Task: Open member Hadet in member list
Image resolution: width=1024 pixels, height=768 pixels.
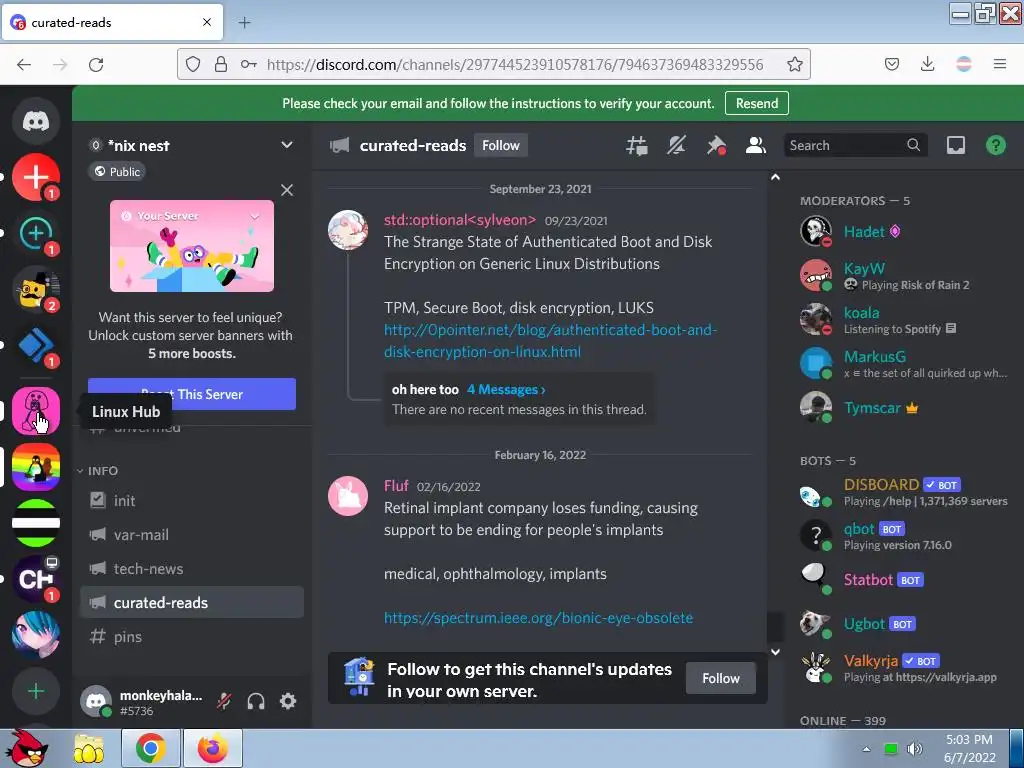Action: [904, 231]
